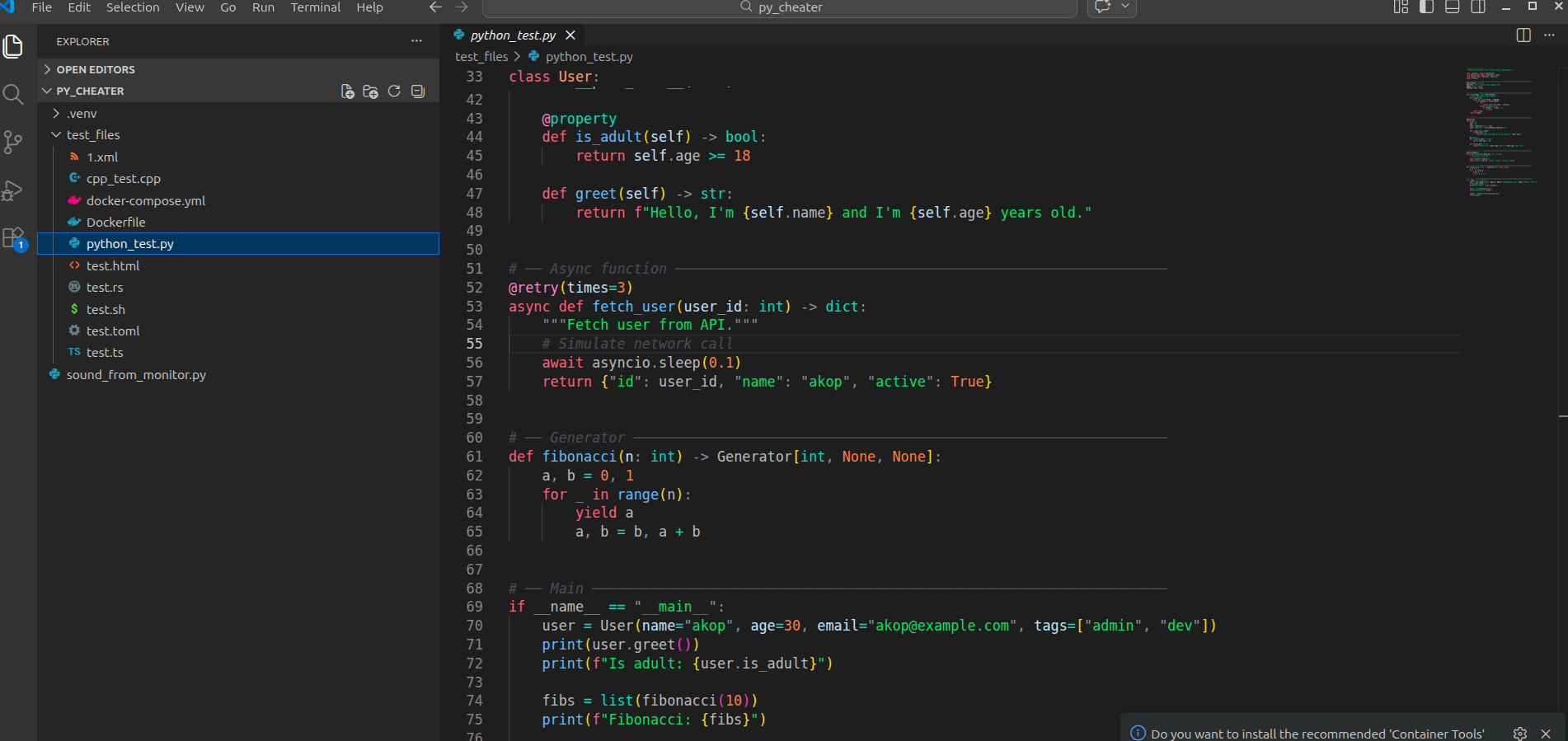Go back using navigation arrow
Image resolution: width=1568 pixels, height=741 pixels.
coord(436,7)
